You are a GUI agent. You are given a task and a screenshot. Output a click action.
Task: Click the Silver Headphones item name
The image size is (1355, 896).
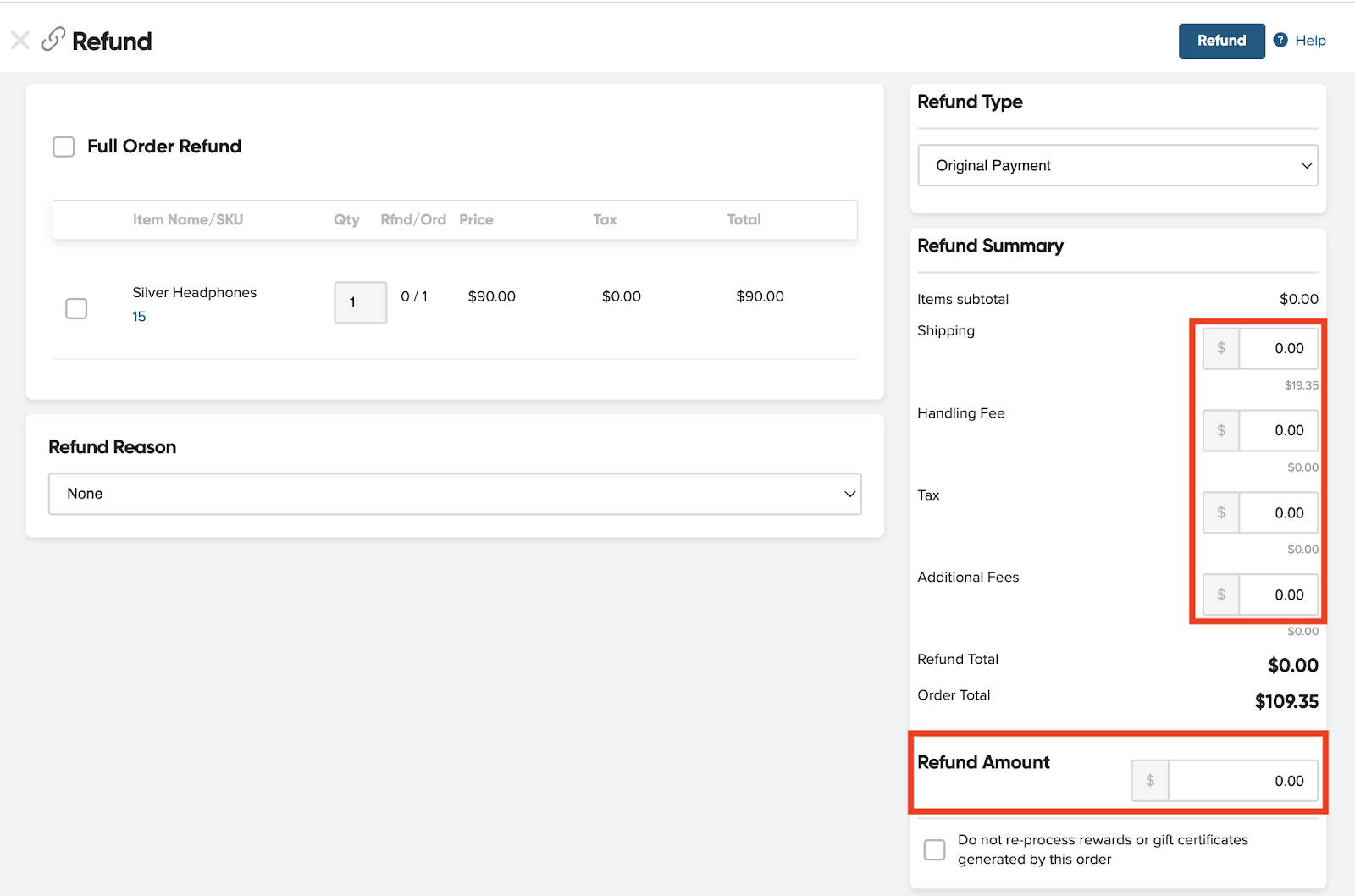pyautogui.click(x=195, y=292)
